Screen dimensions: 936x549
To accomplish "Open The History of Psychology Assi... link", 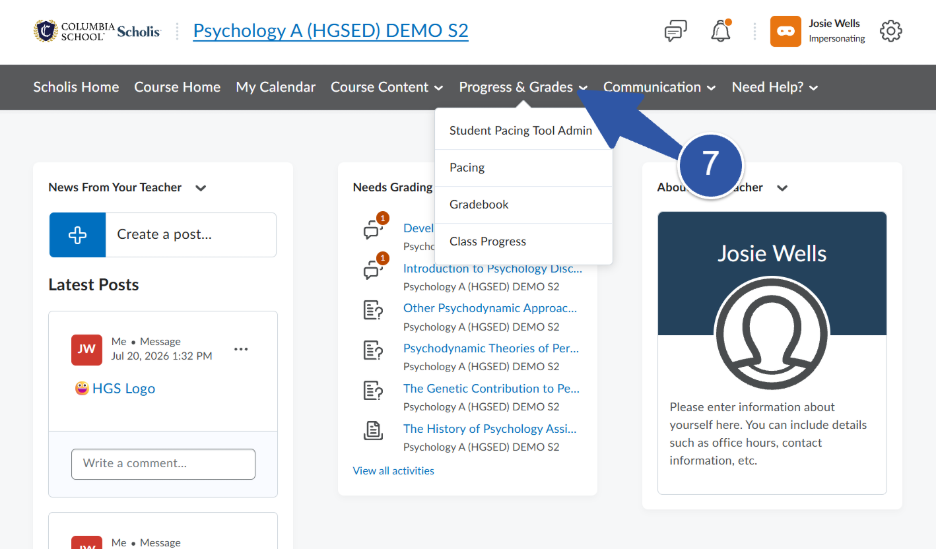I will pos(489,428).
